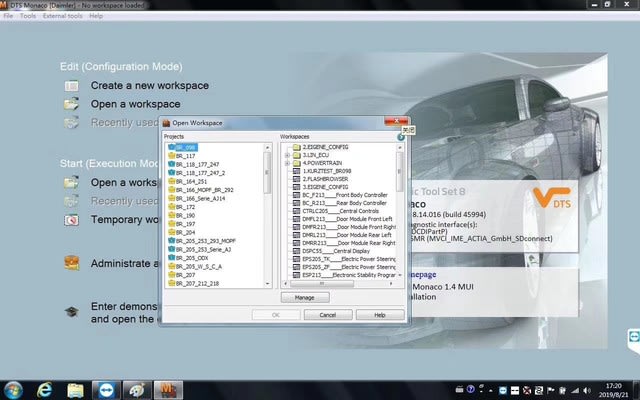Select CTRLC205 Central Controls workspace
Screen dimensions: 640x400
pos(336,211)
